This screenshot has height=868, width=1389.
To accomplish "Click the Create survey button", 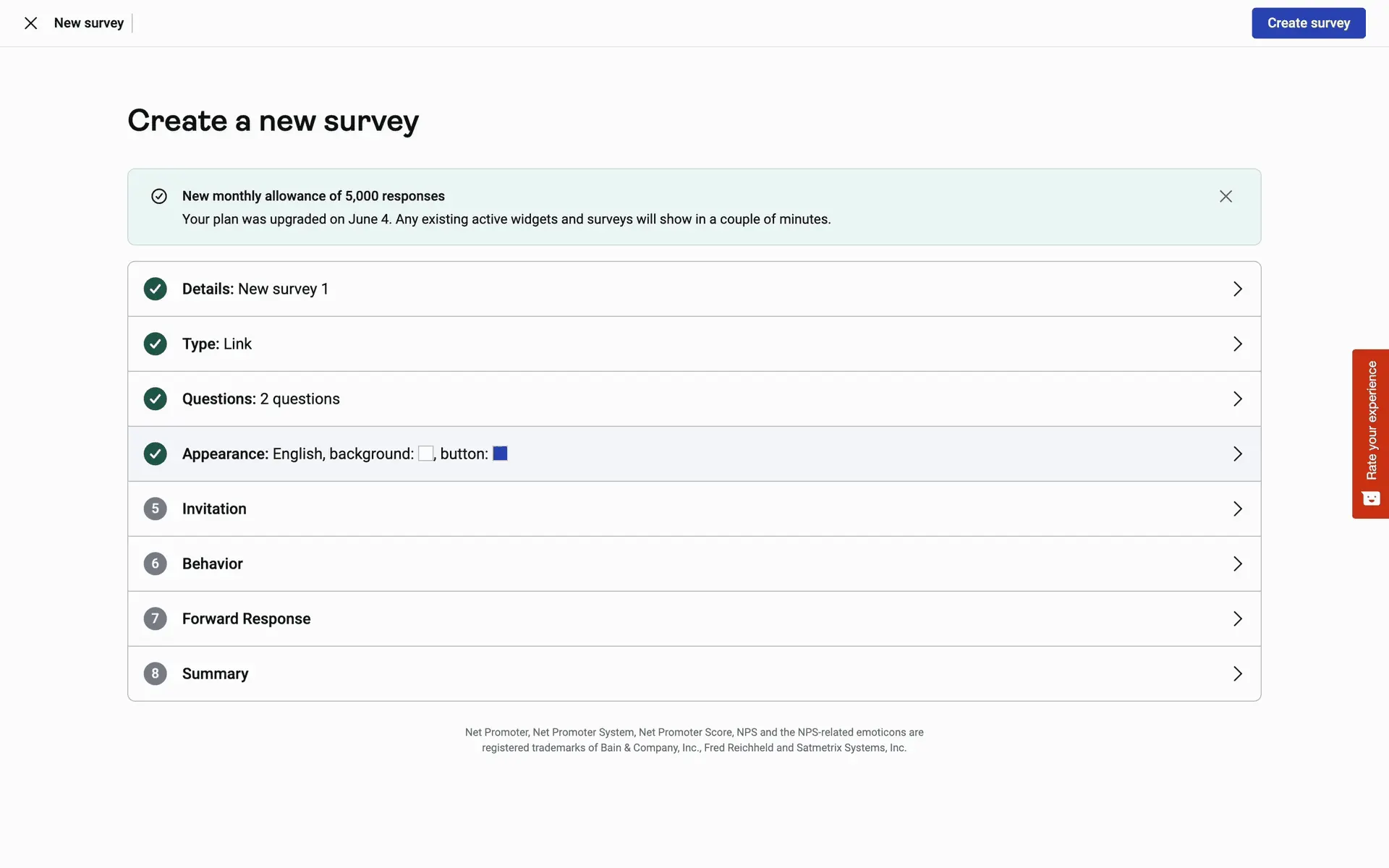I will 1308,23.
